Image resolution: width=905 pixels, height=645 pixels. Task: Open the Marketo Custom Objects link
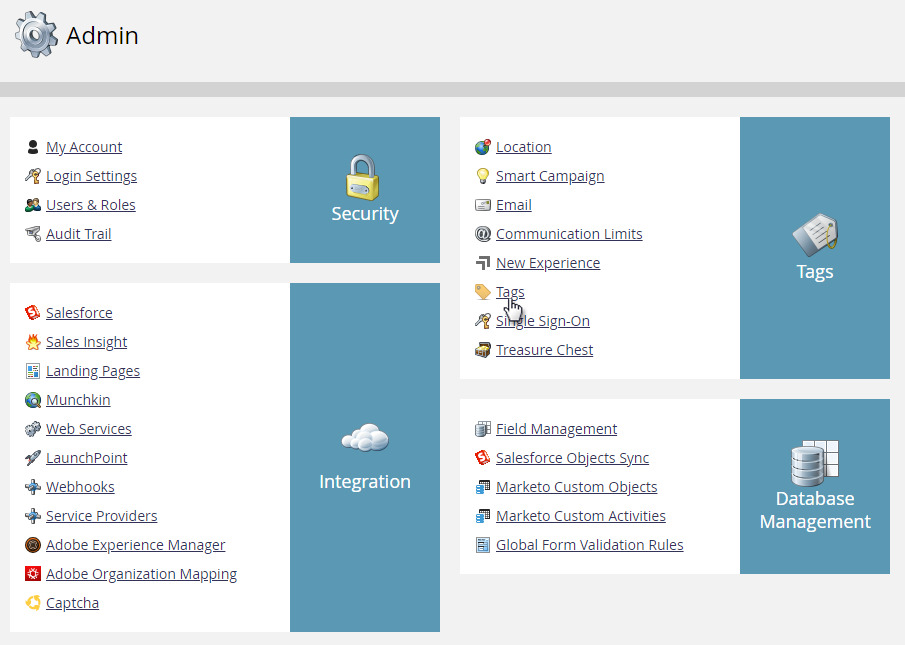pos(577,487)
